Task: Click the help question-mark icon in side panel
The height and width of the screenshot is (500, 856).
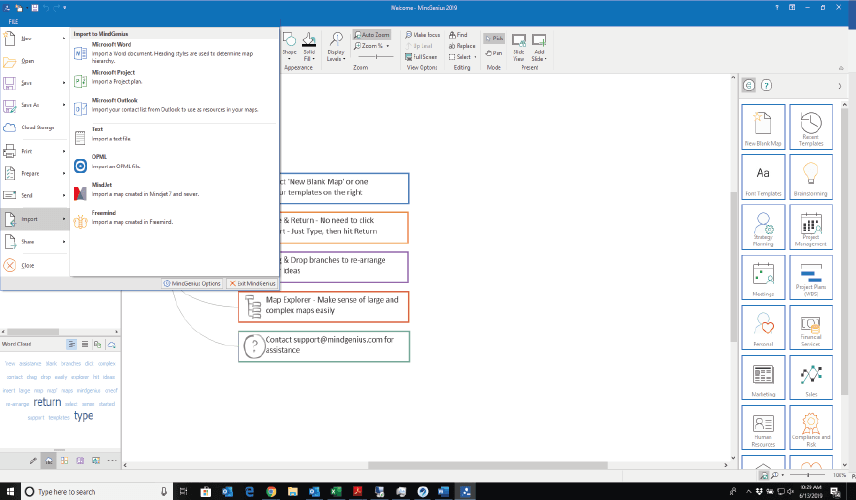Action: tap(766, 85)
